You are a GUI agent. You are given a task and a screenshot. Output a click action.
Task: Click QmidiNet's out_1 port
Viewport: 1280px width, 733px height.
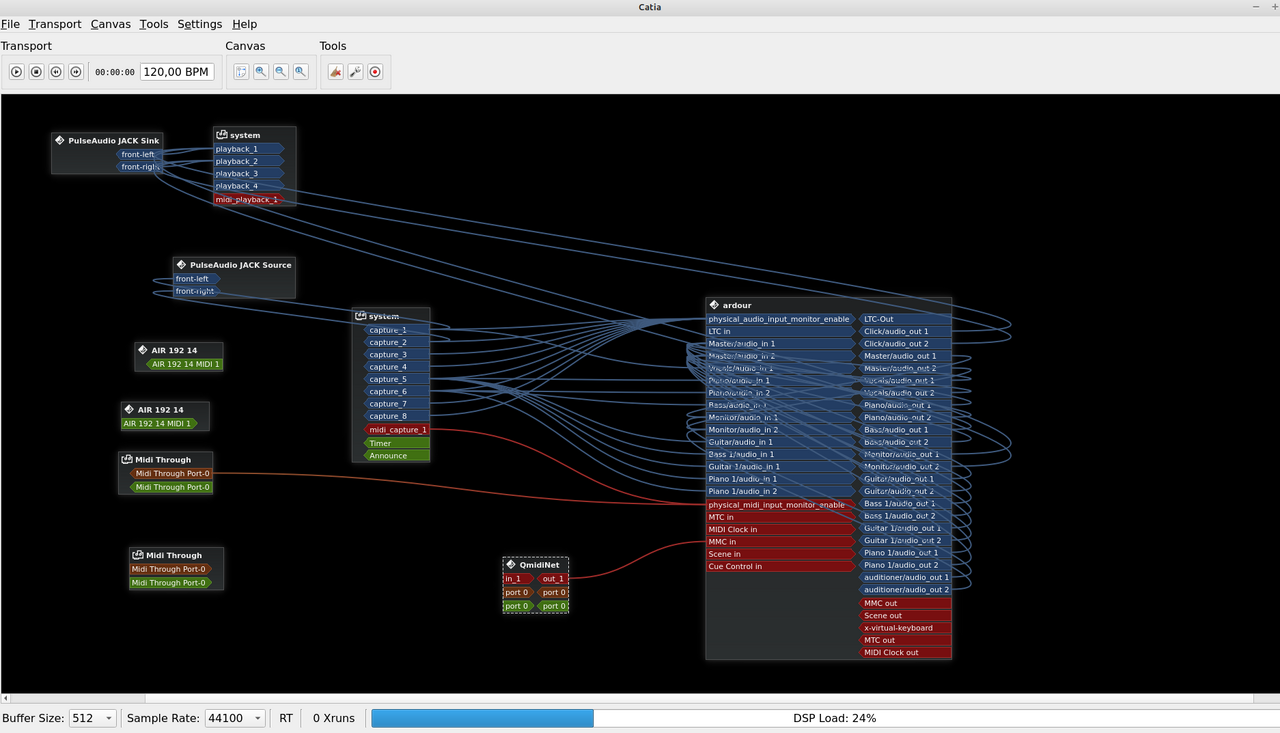552,579
